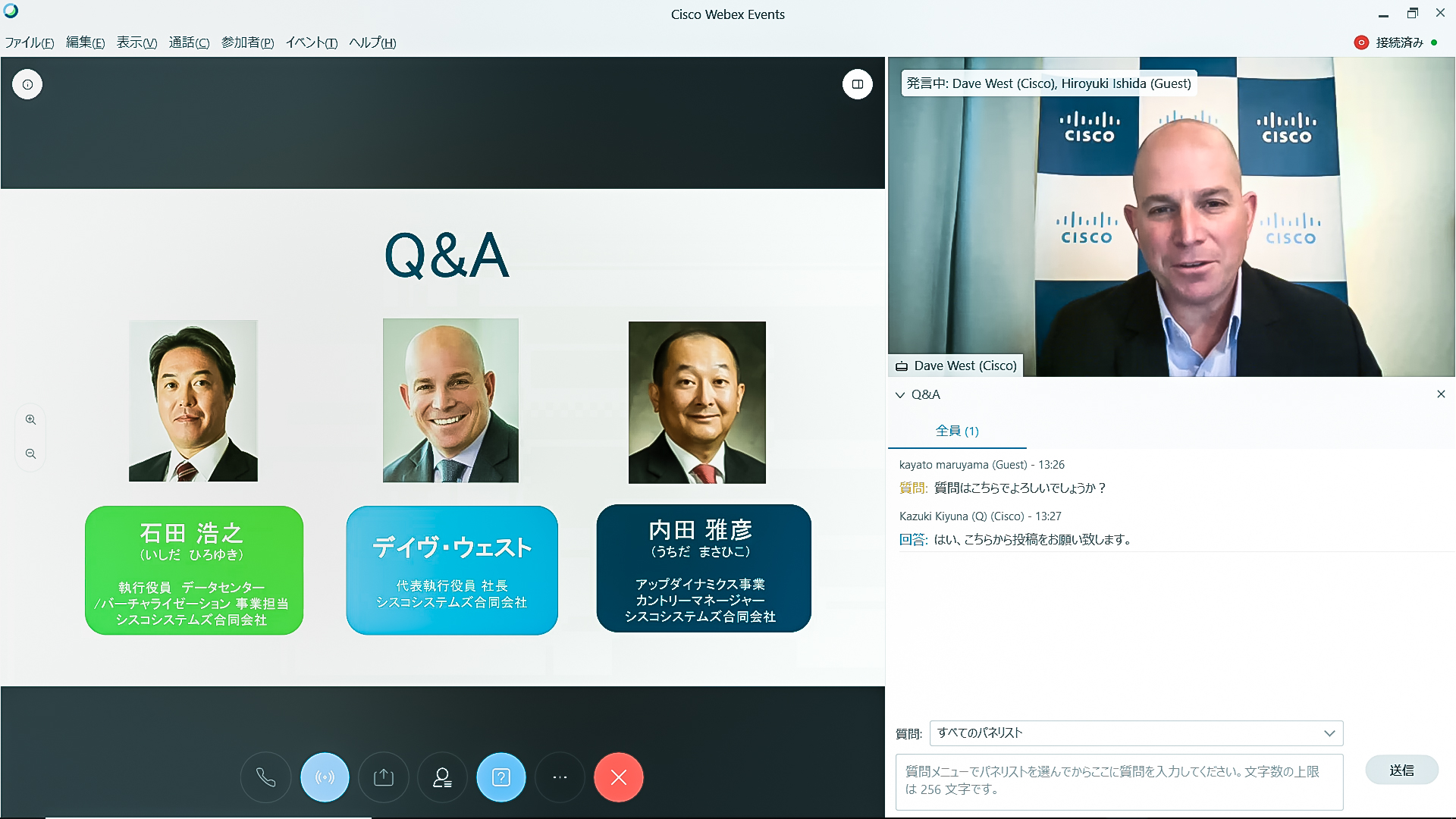Click the red leave event button
The height and width of the screenshot is (819, 1456).
pos(618,777)
